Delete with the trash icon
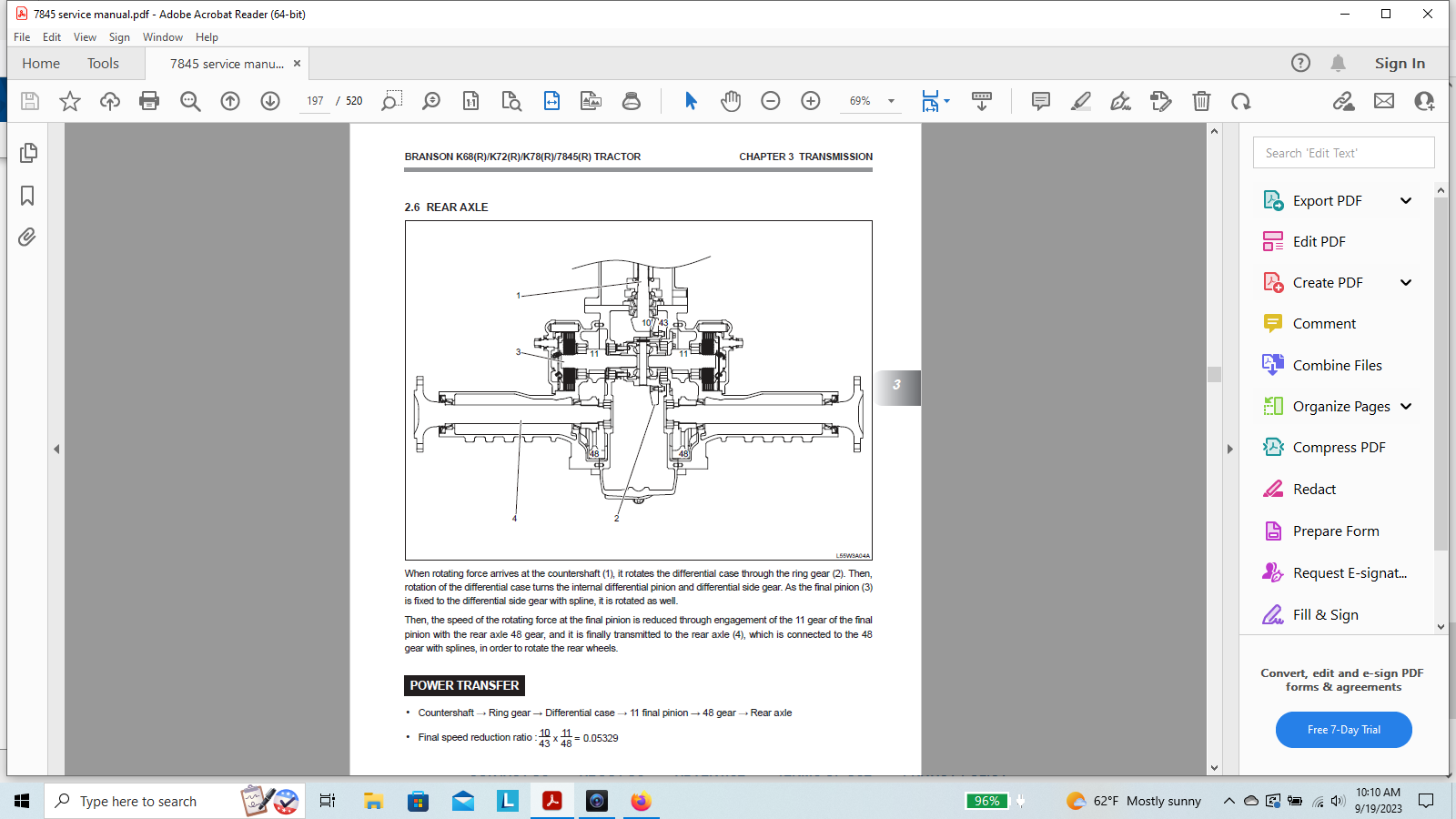The height and width of the screenshot is (819, 1456). [1201, 101]
